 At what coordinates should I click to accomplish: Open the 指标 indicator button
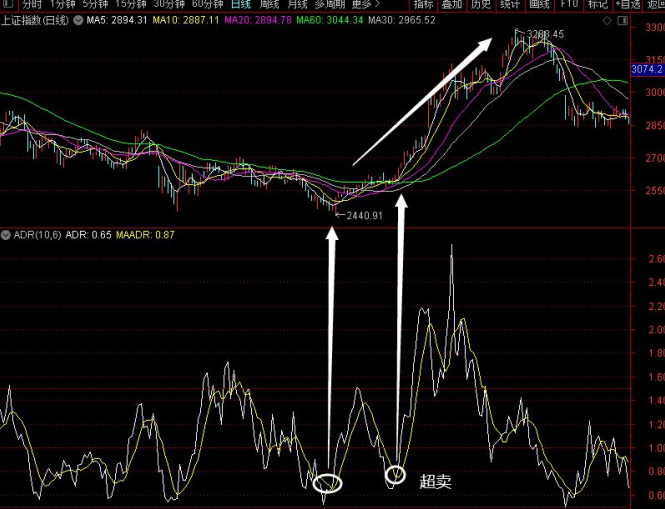pos(423,4)
